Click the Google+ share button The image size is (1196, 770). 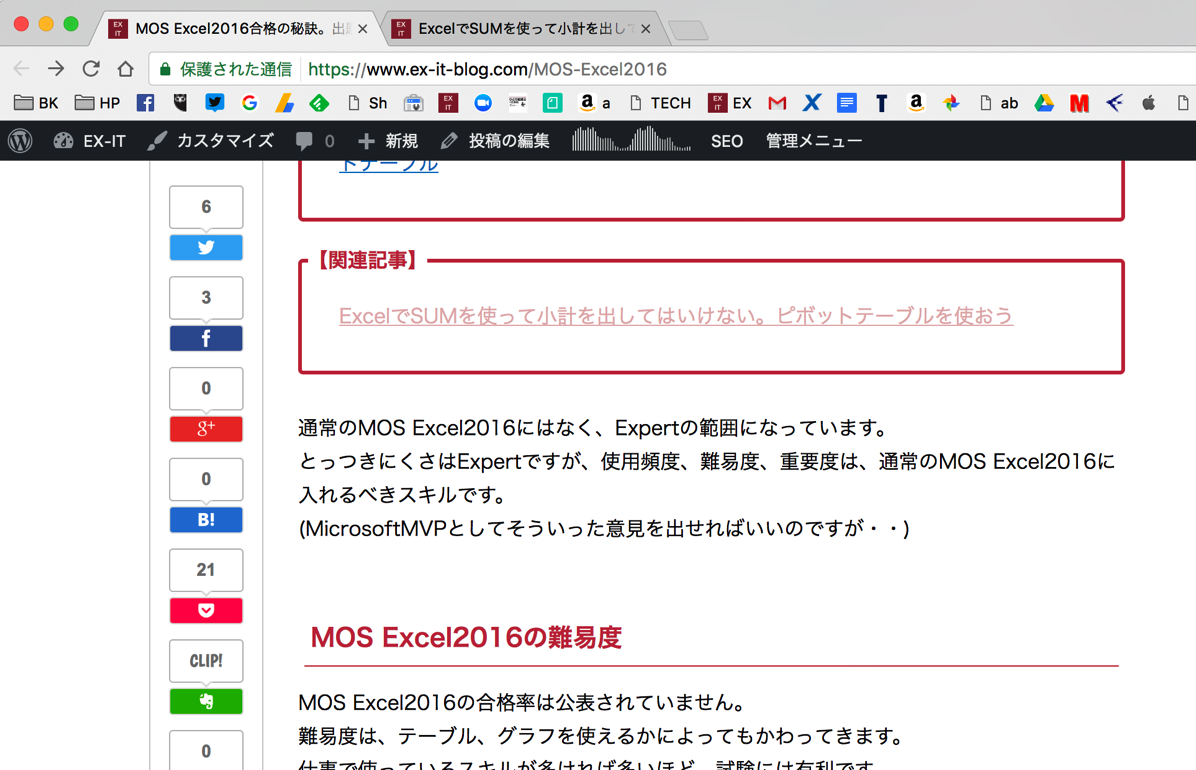[206, 429]
